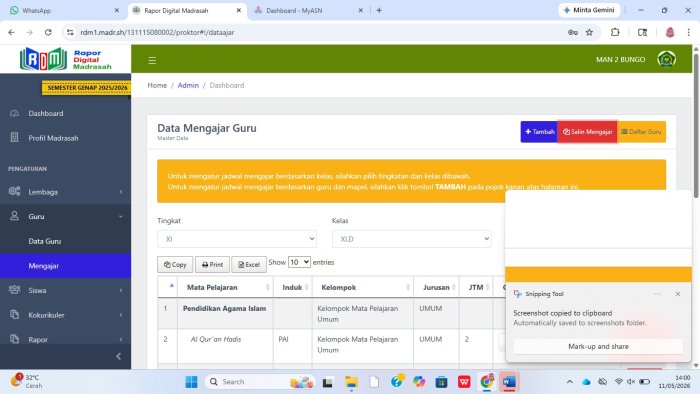Go to Home breadcrumb link

[x=157, y=85]
